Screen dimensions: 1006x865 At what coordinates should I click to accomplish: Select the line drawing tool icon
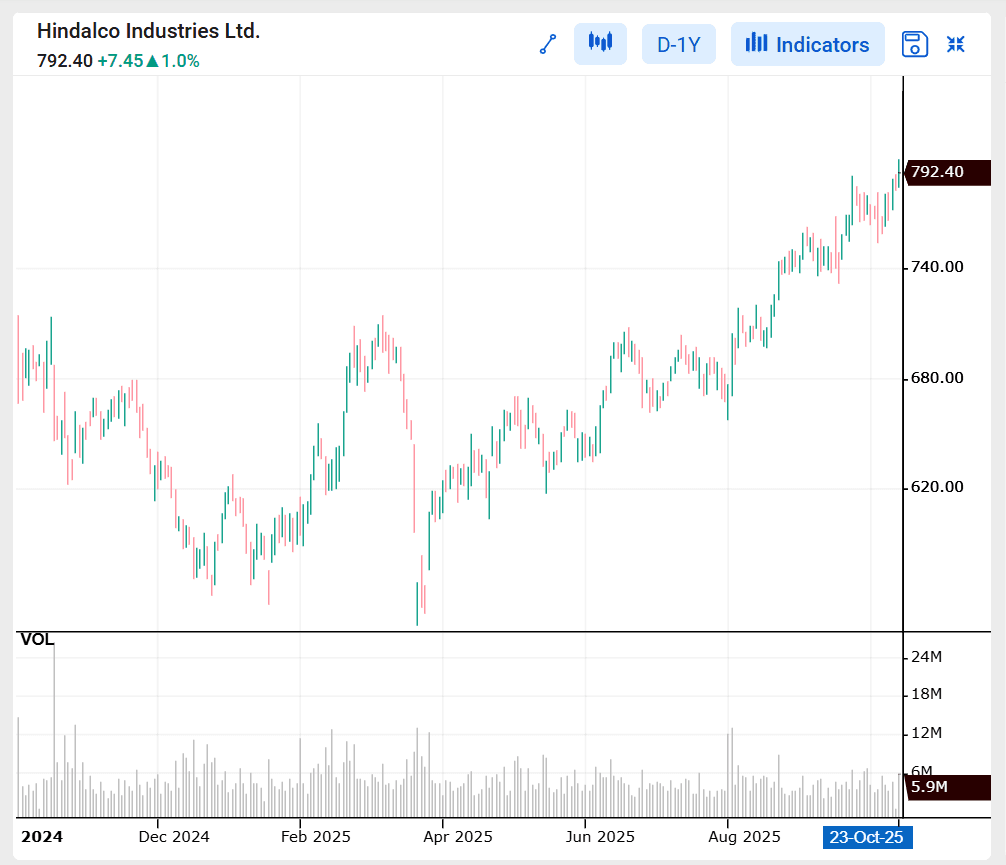click(548, 44)
